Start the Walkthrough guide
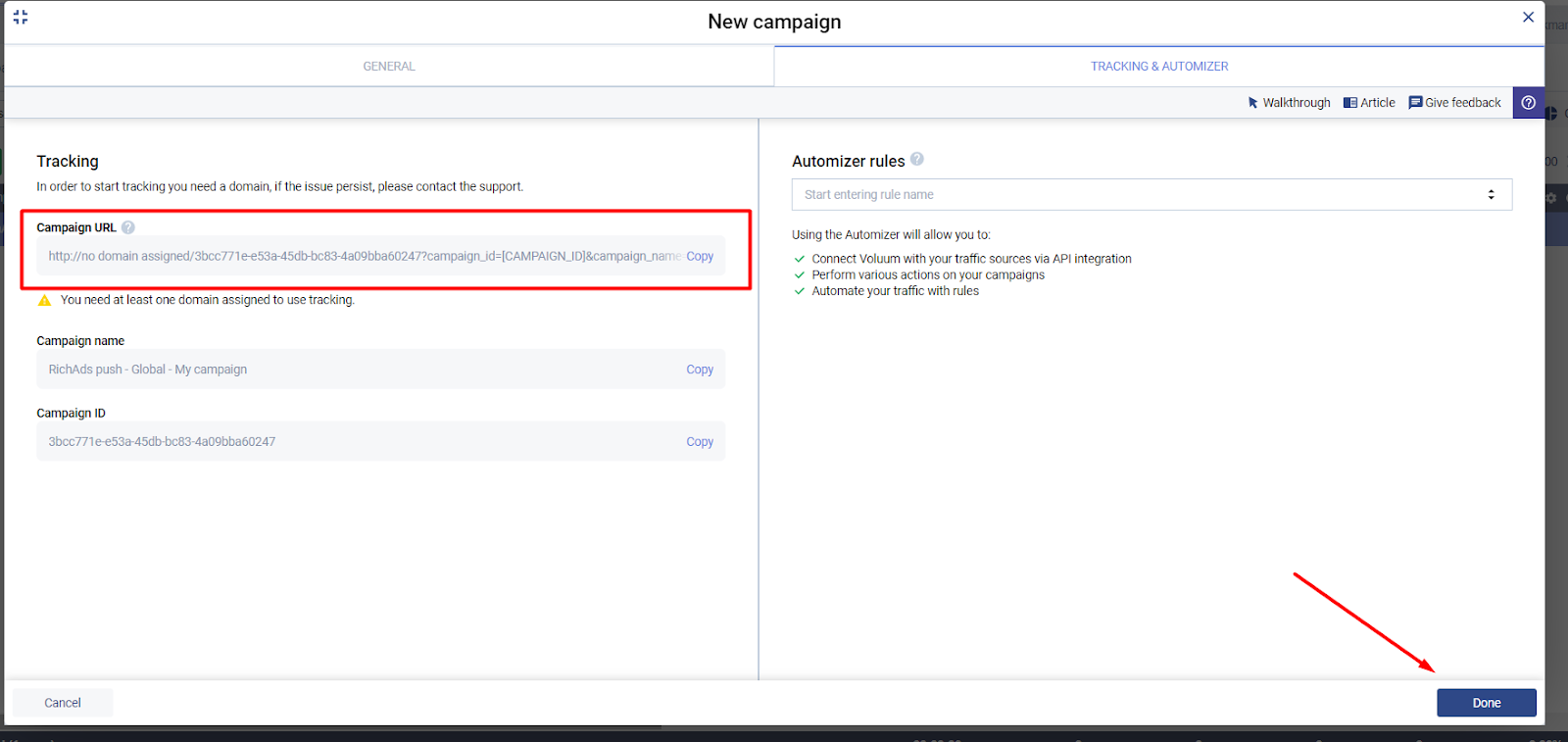The width and height of the screenshot is (1568, 742). (x=1289, y=103)
